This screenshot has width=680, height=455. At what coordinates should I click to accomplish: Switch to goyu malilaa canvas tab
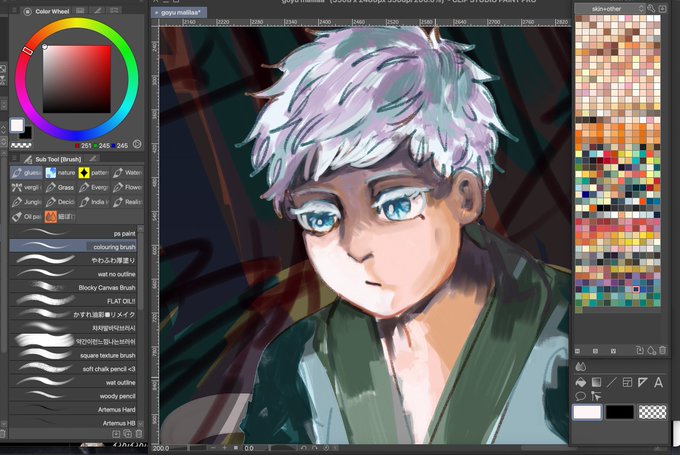click(179, 13)
